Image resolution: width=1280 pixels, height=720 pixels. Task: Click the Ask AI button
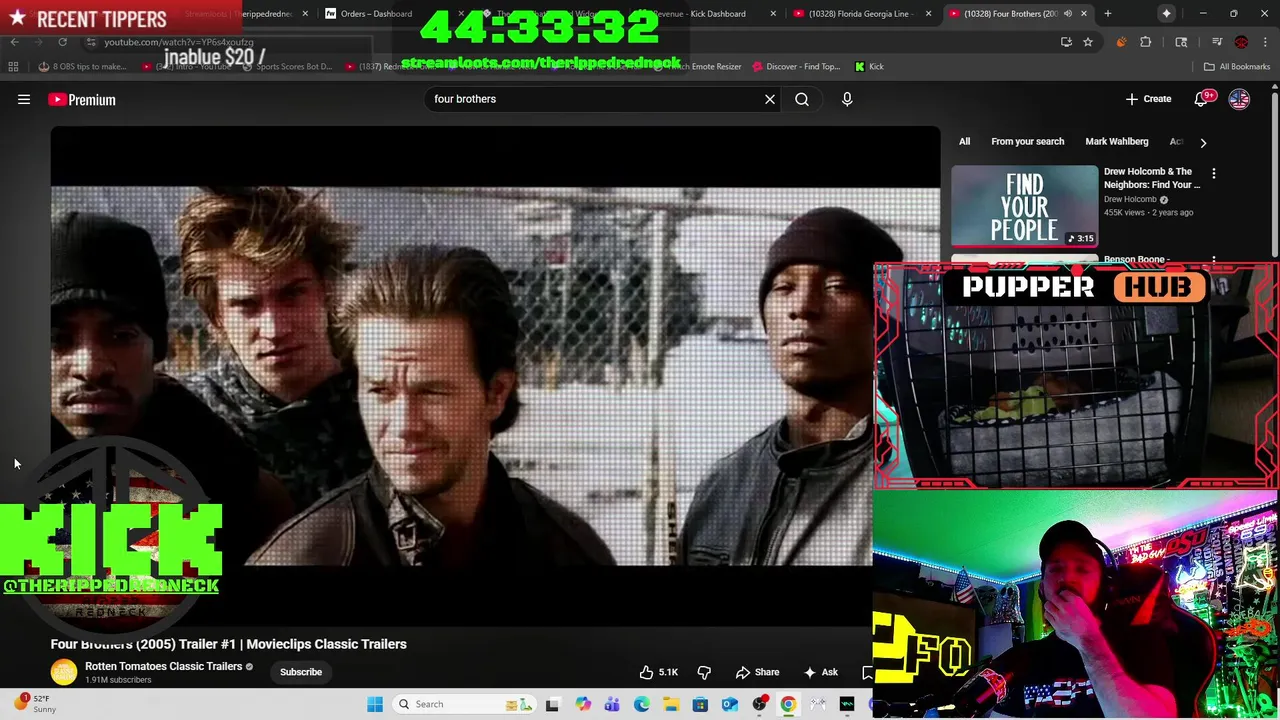coord(820,672)
